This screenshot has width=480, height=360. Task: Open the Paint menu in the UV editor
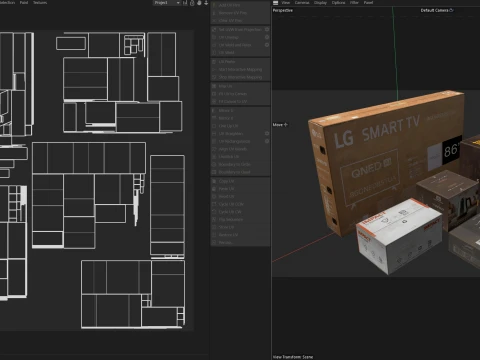tap(24, 3)
